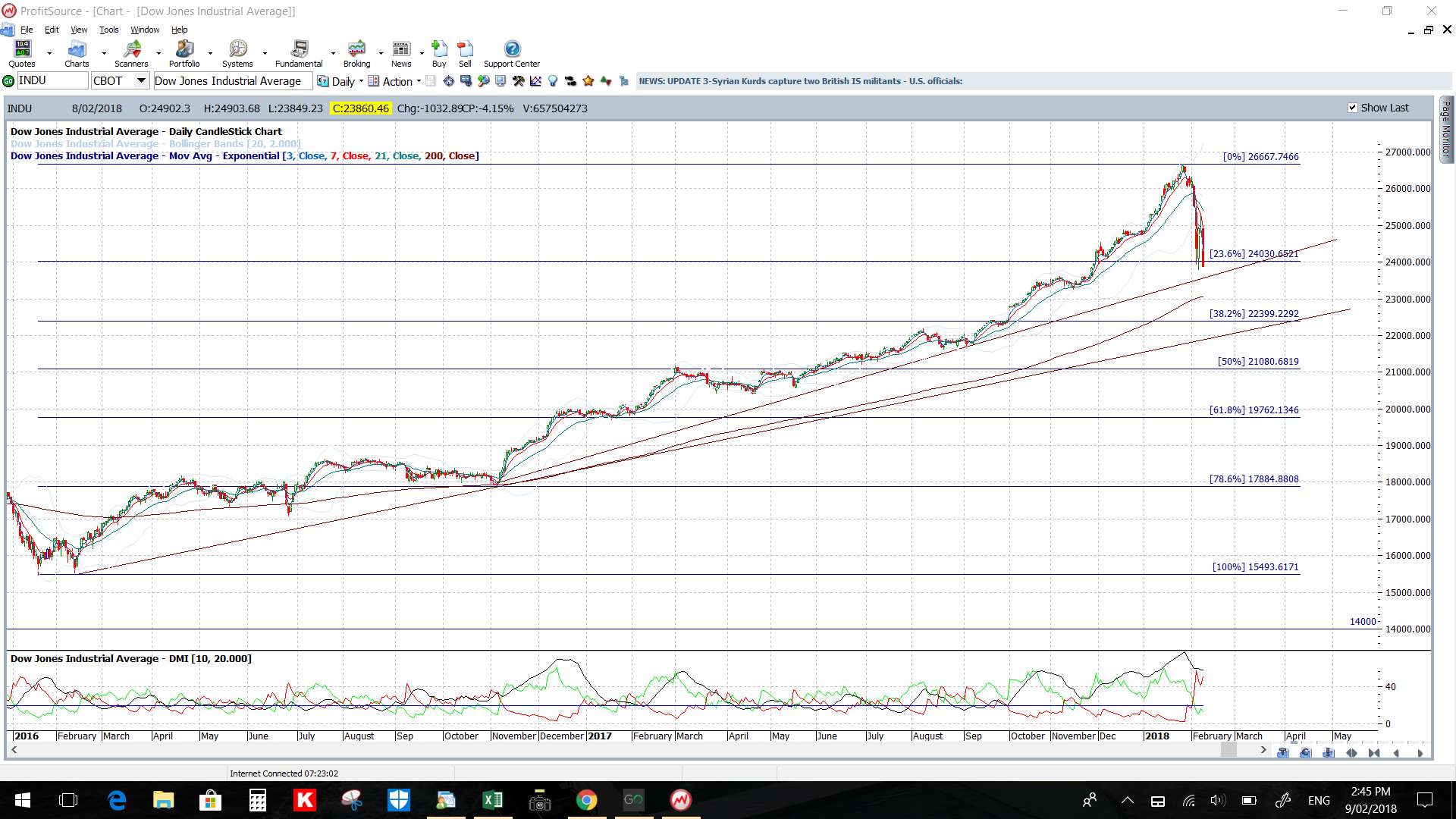Image resolution: width=1456 pixels, height=819 pixels.
Task: Open the News tool
Action: [x=401, y=54]
